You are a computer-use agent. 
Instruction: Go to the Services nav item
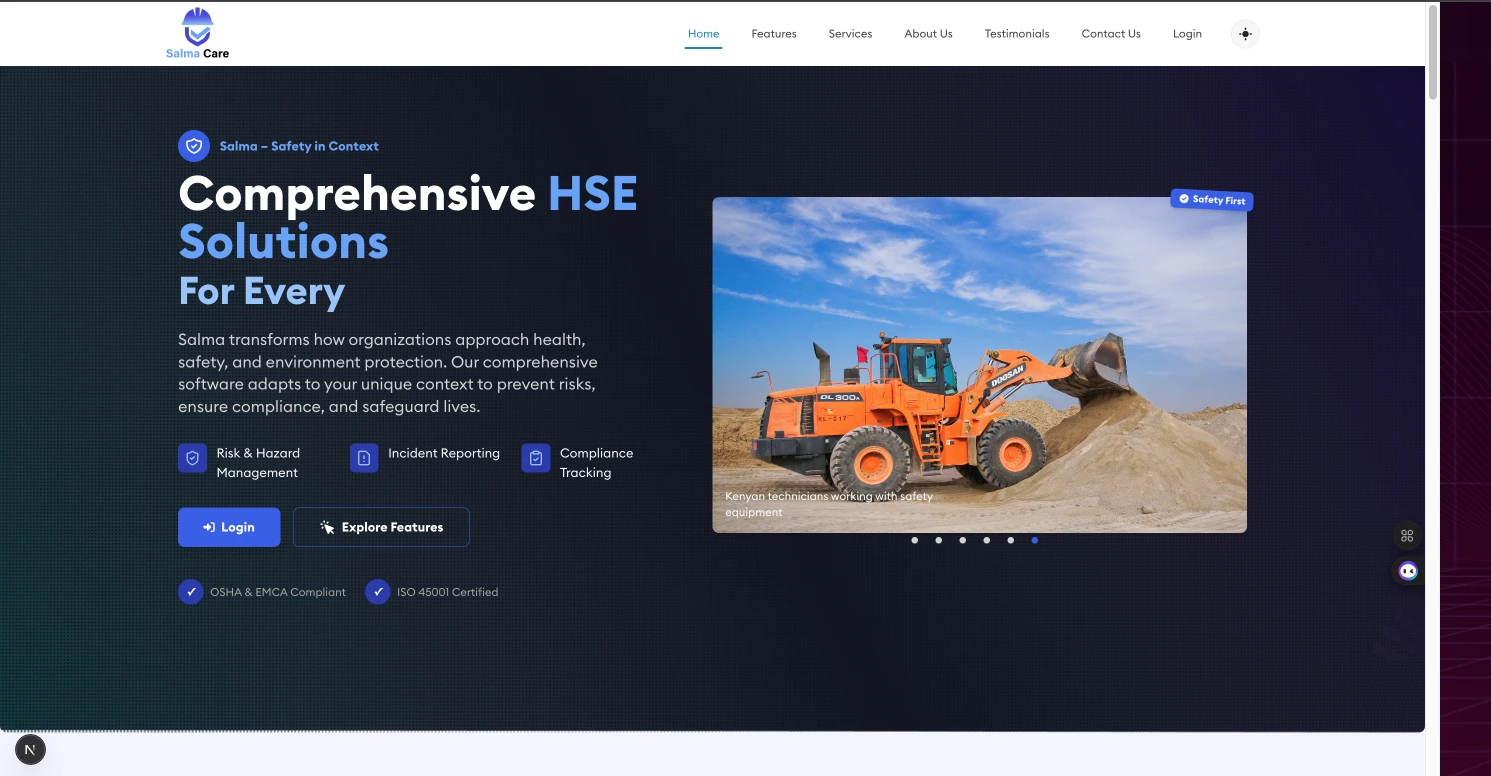850,34
